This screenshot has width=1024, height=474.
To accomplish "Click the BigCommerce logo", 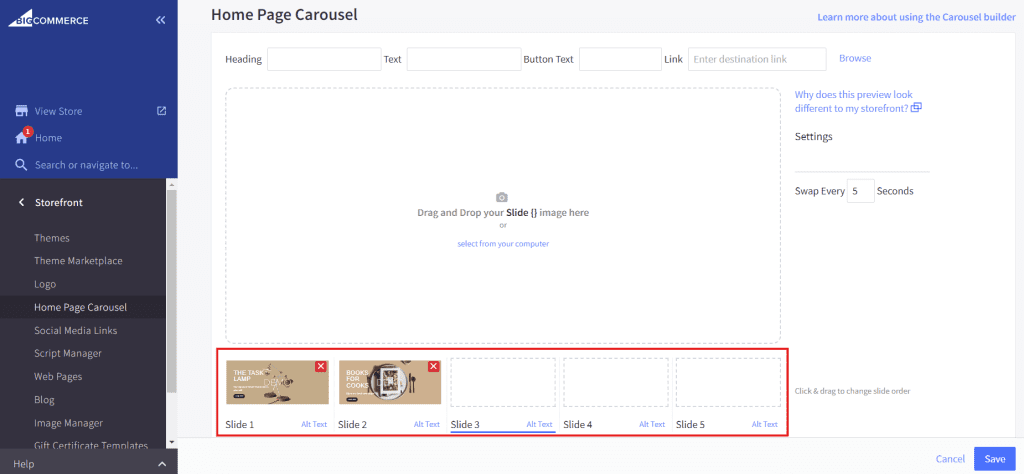I will click(x=48, y=20).
